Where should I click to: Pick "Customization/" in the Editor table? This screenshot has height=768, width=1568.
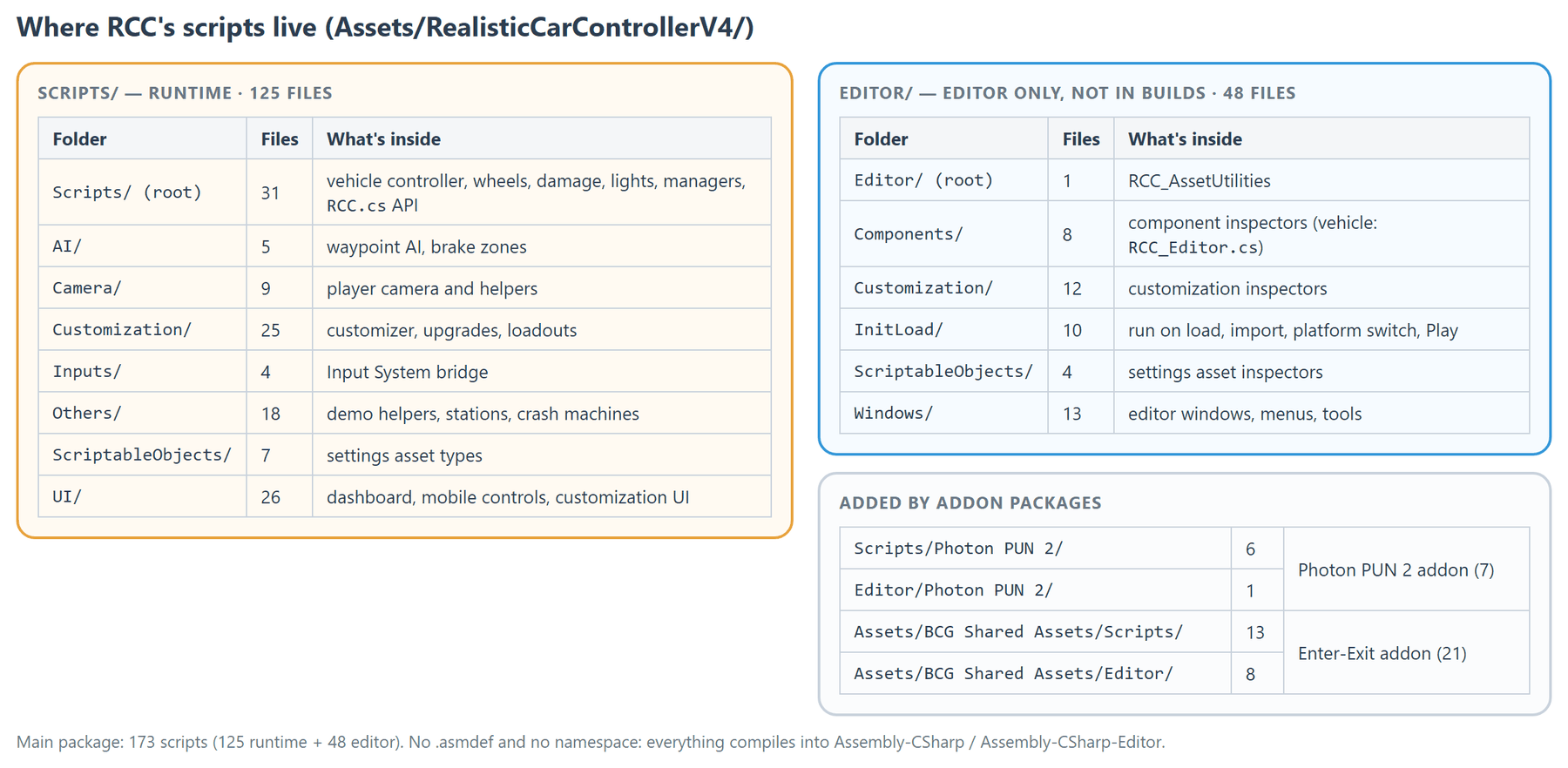coord(944,288)
